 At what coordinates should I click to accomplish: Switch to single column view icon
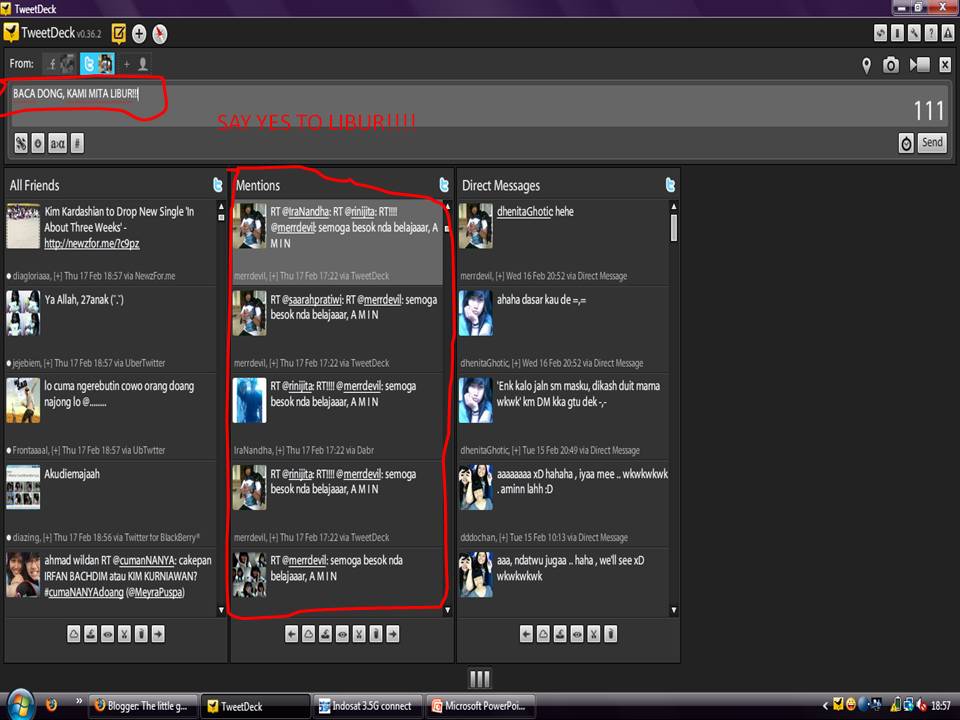point(897,33)
